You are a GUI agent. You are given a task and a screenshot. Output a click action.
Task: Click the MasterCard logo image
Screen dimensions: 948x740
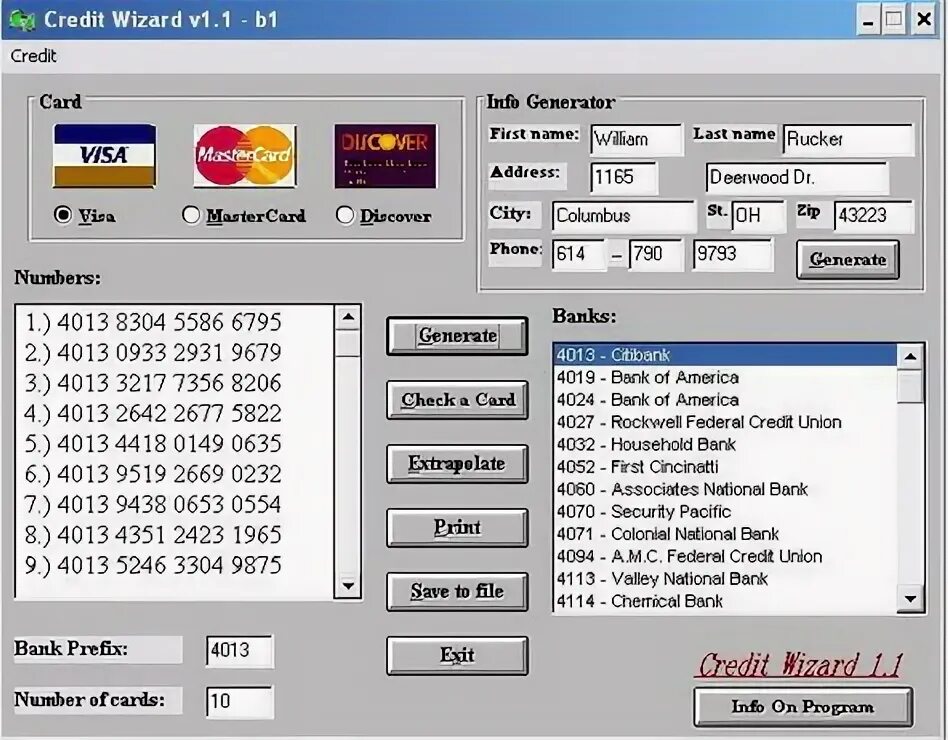tap(245, 156)
